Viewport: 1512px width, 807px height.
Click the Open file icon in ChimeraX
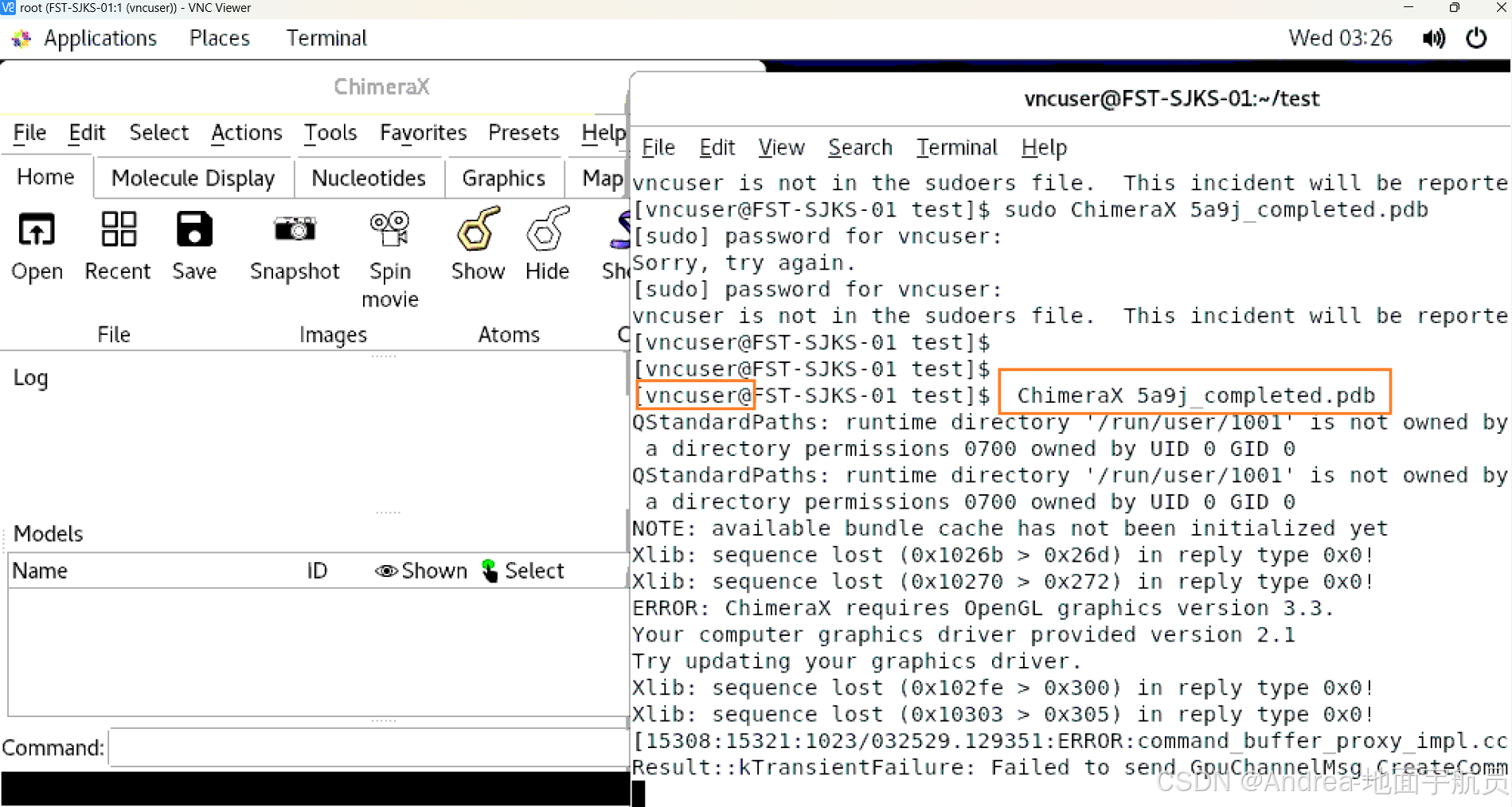coord(37,230)
